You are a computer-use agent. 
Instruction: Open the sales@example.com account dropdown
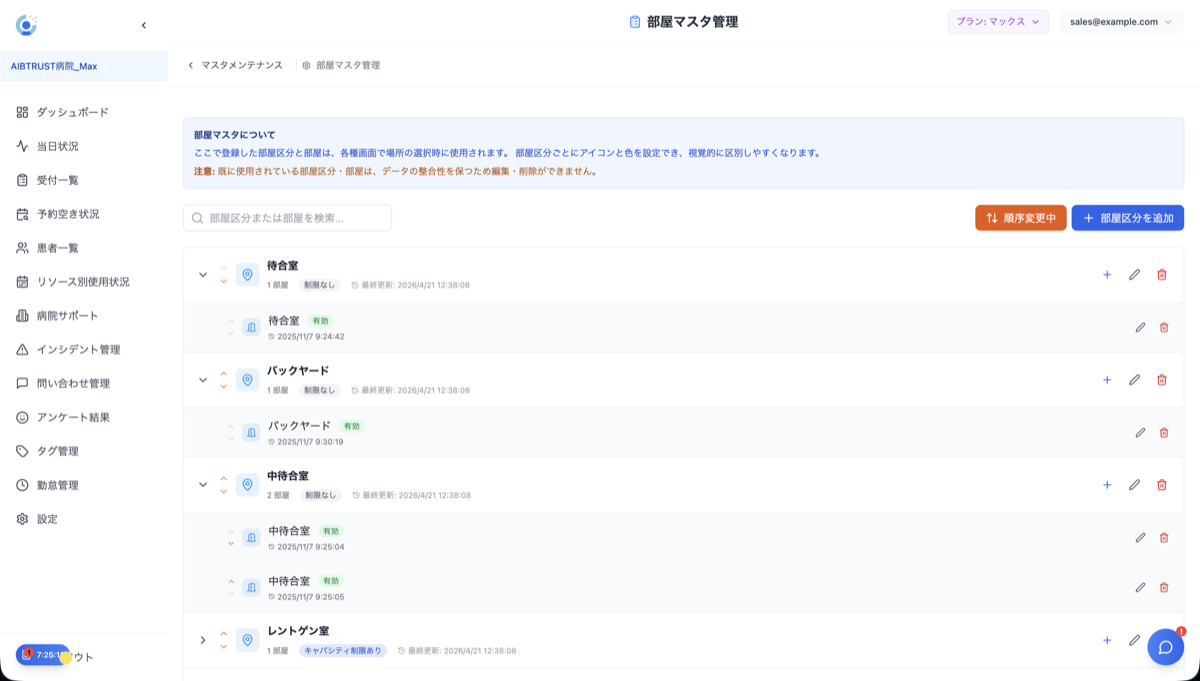1120,20
